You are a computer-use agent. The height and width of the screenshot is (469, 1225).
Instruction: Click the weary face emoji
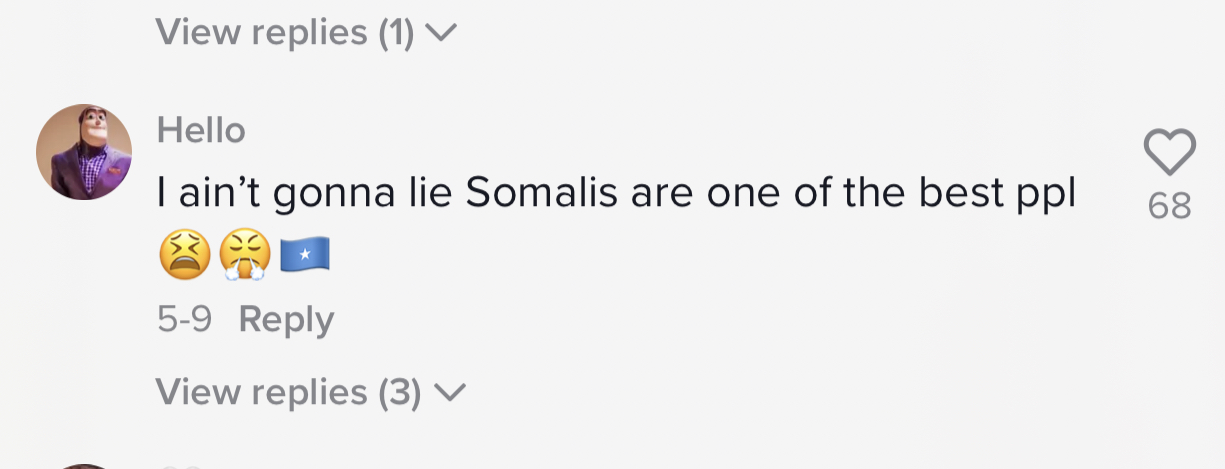pos(185,256)
